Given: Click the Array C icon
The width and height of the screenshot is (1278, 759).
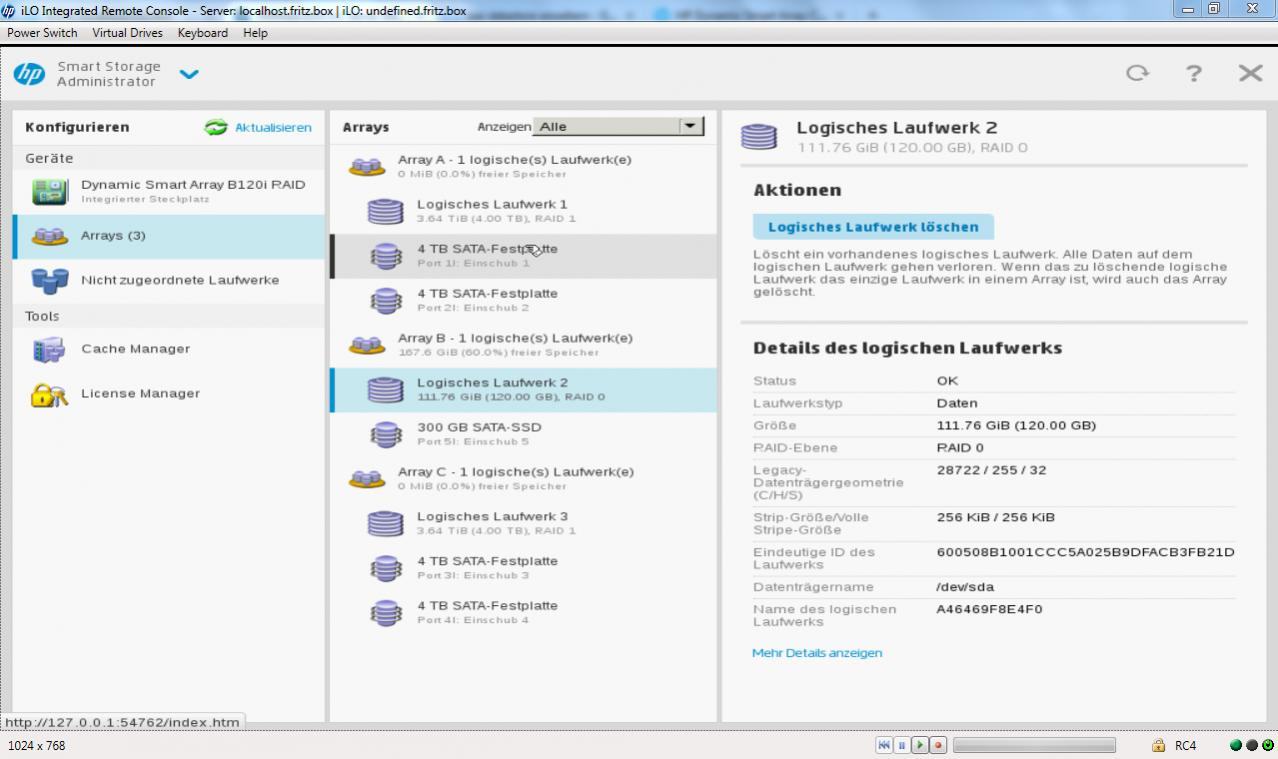Looking at the screenshot, I should [x=366, y=478].
